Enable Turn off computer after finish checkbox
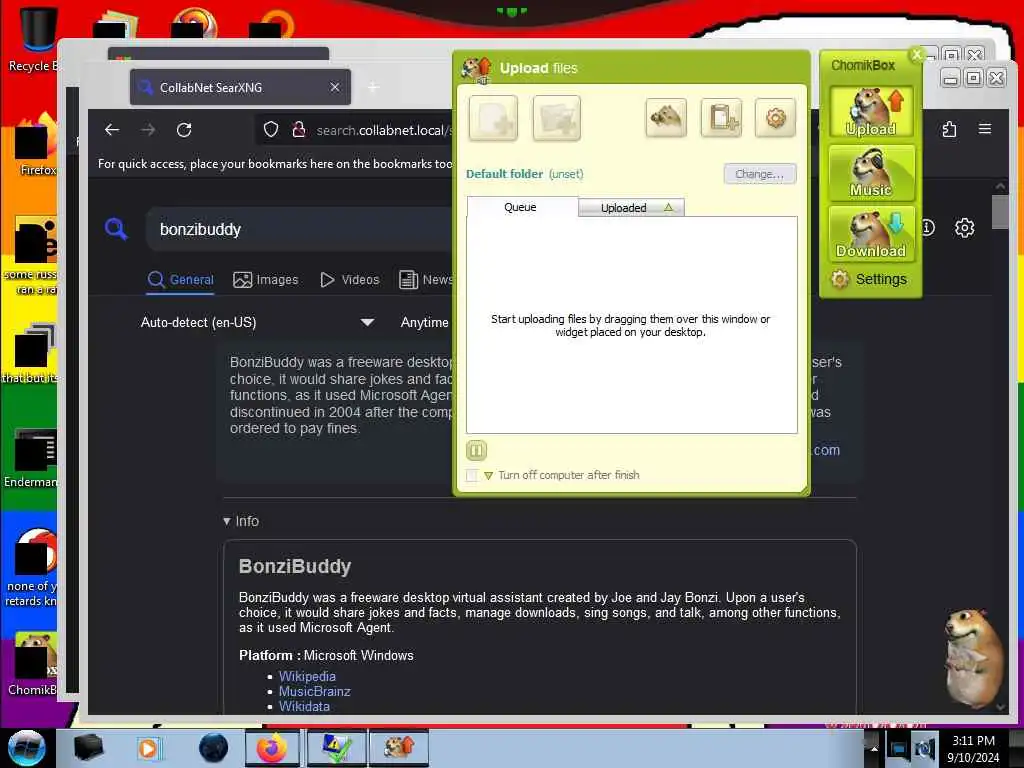The width and height of the screenshot is (1024, 768). click(472, 475)
